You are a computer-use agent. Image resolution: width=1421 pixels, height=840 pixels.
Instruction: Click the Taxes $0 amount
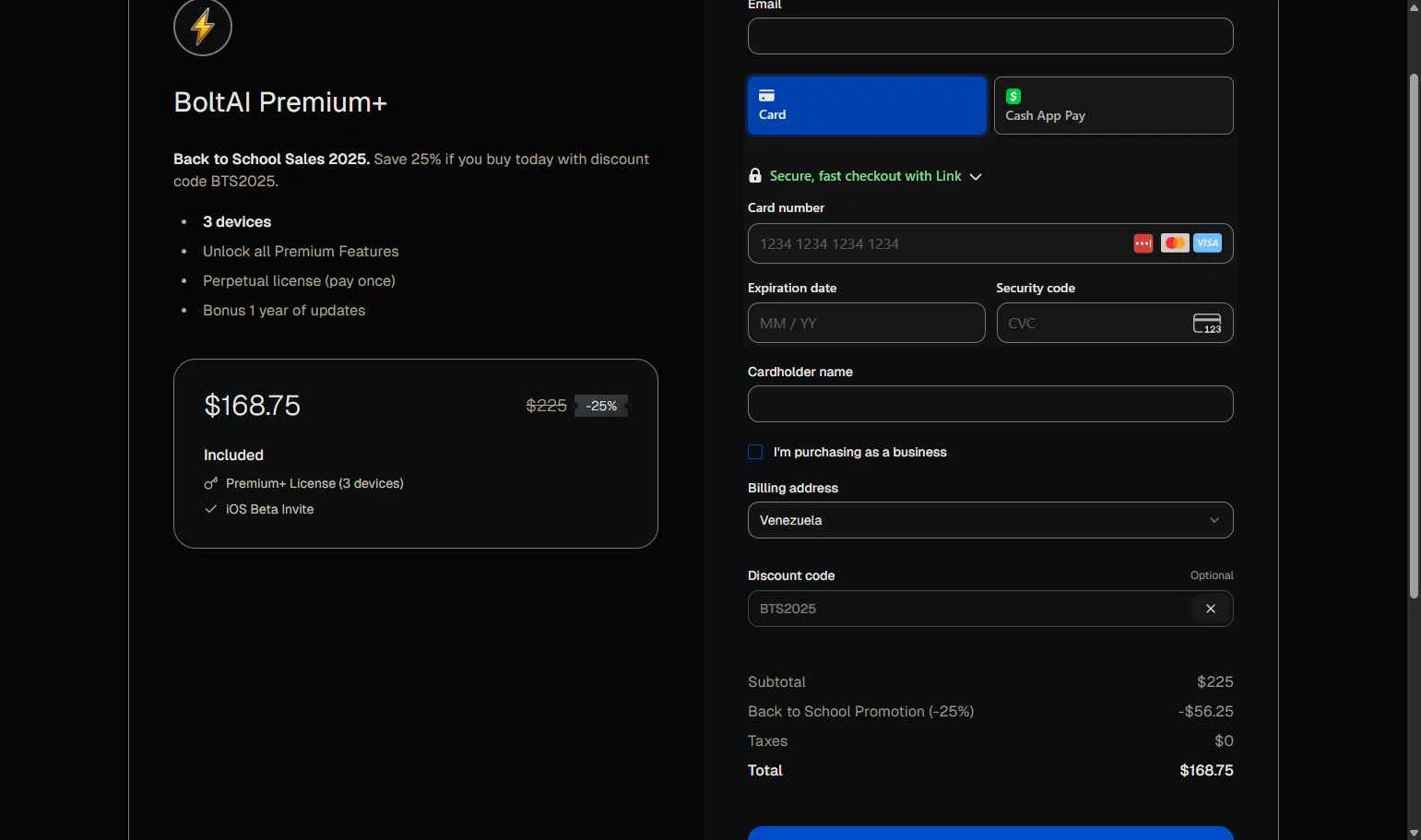[x=1224, y=741]
